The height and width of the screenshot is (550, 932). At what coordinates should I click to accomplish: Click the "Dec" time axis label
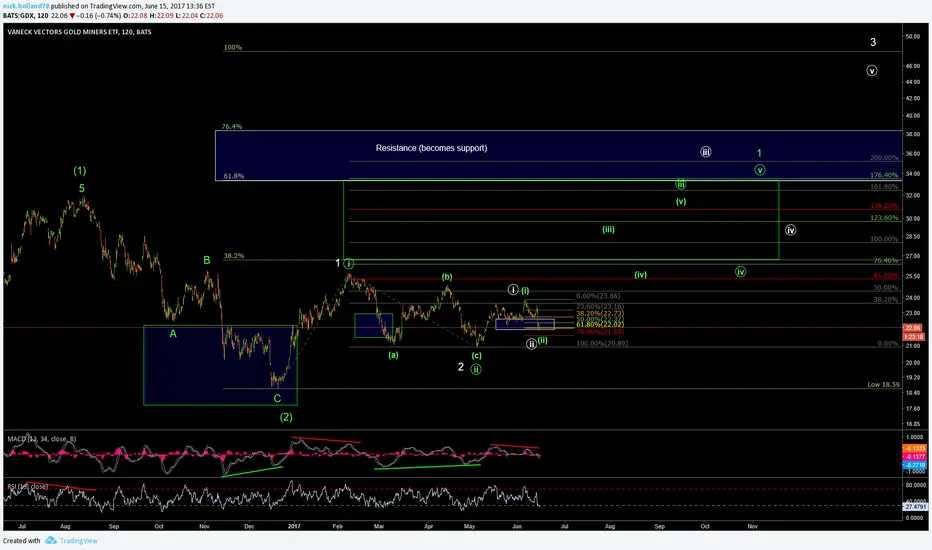click(x=249, y=526)
